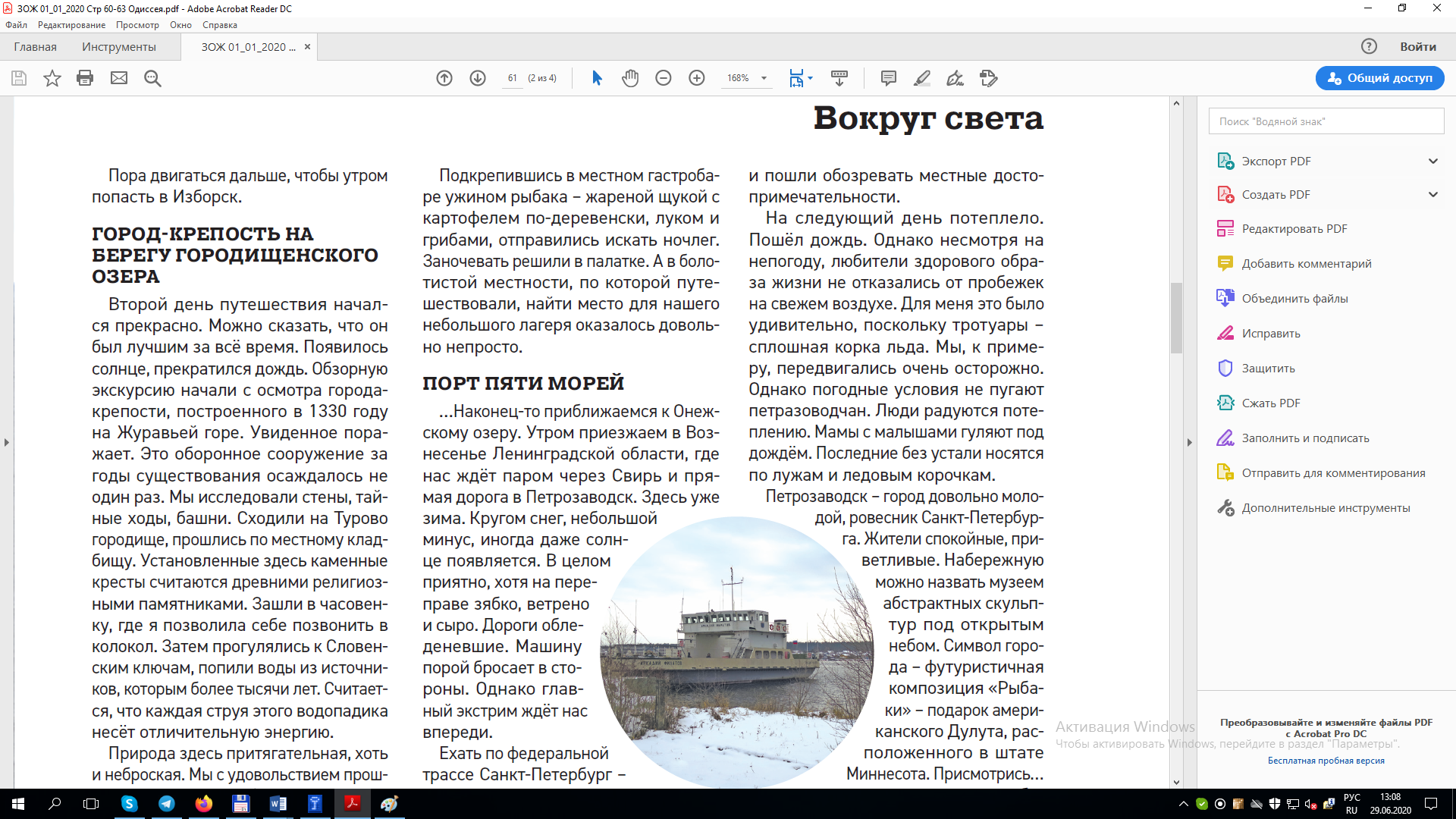Expand the Экспорт PDF options chevron
Viewport: 1456px width, 819px height.
click(1433, 161)
